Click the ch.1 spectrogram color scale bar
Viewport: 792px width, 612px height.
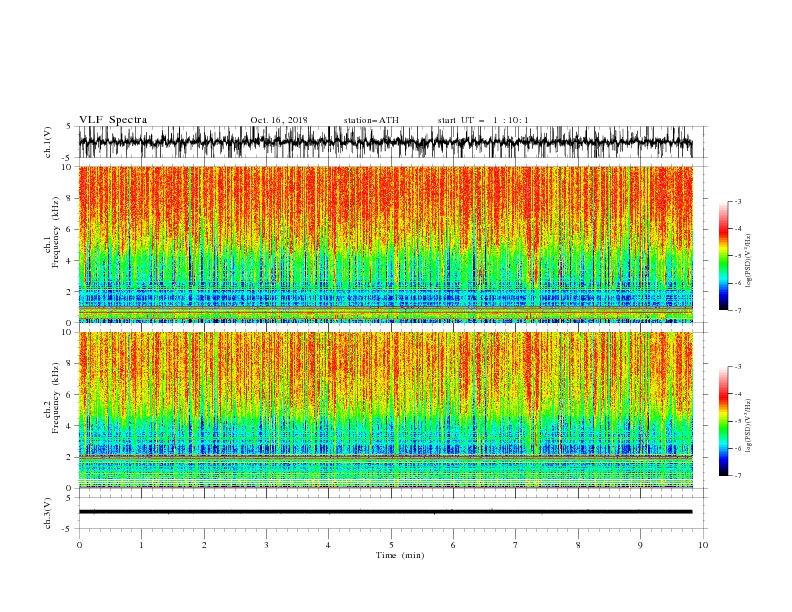pyautogui.click(x=723, y=256)
